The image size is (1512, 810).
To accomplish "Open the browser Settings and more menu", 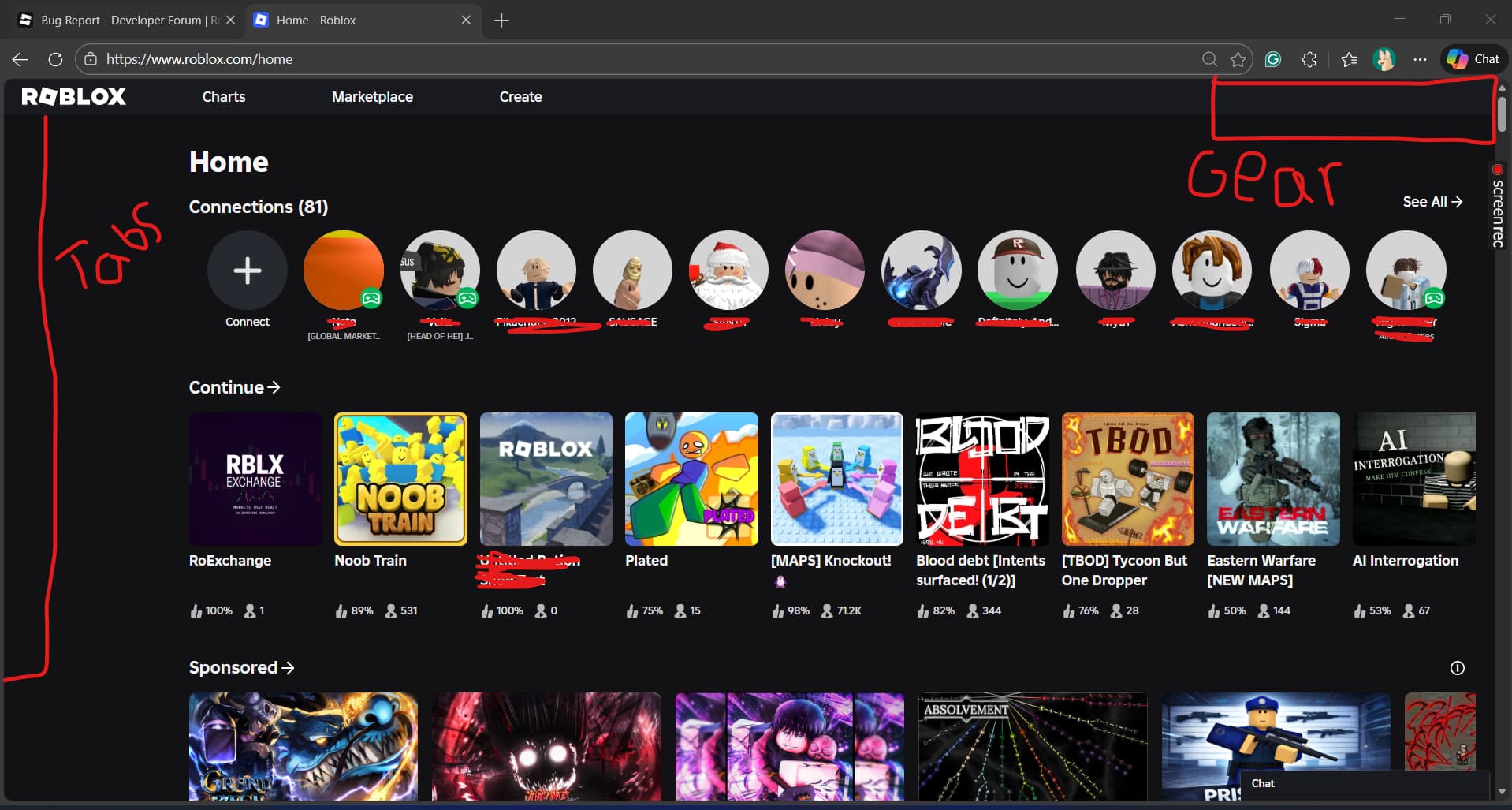I will (1420, 59).
